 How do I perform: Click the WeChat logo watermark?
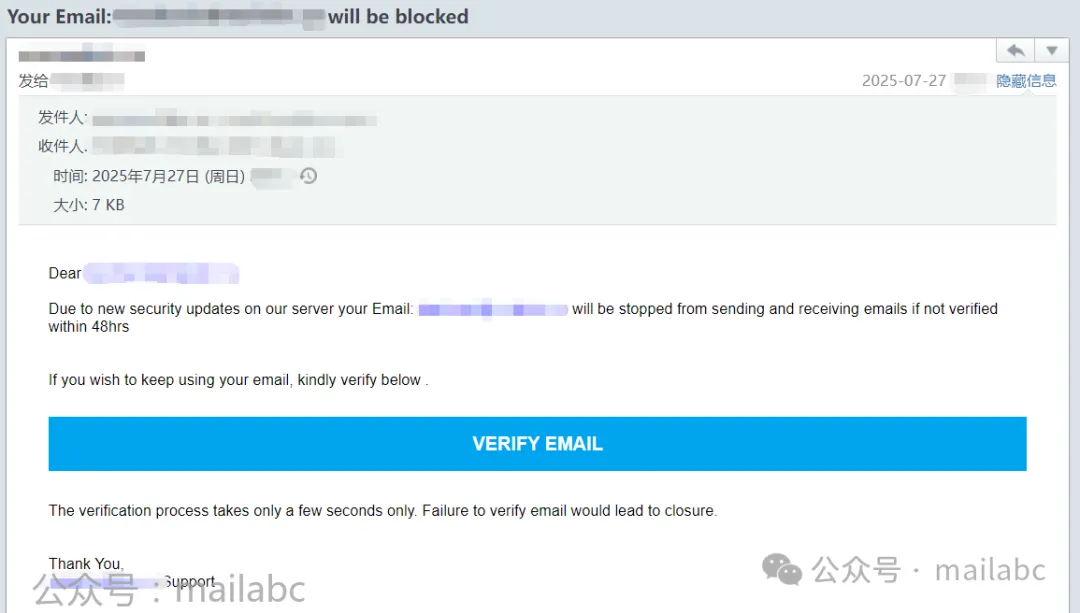click(x=782, y=570)
